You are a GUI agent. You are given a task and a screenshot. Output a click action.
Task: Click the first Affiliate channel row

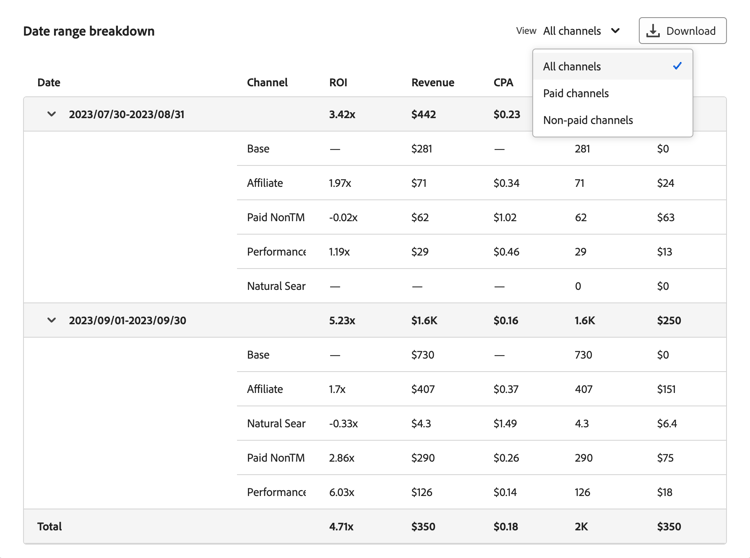coord(265,183)
